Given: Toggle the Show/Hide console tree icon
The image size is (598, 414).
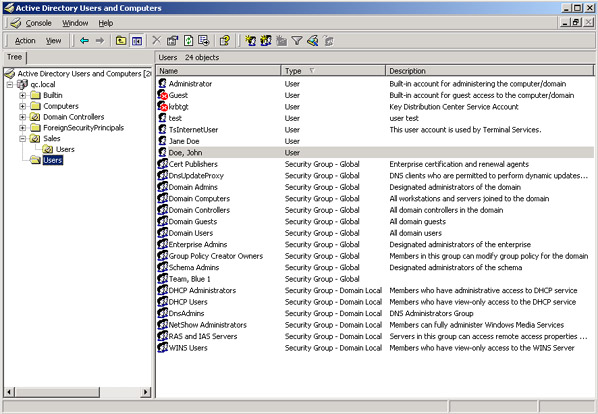Looking at the screenshot, I should [137, 40].
